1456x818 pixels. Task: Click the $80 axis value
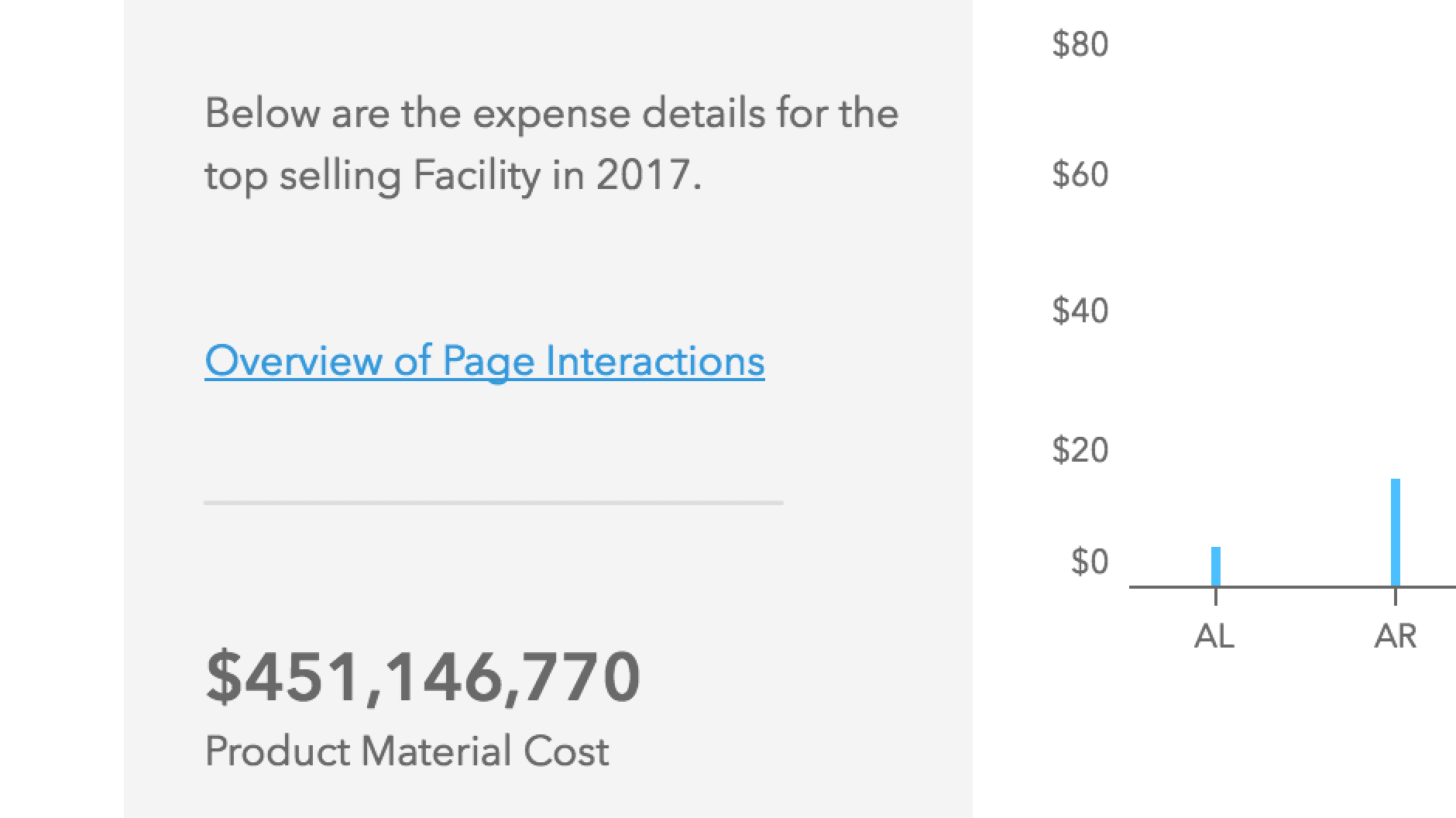click(1079, 44)
